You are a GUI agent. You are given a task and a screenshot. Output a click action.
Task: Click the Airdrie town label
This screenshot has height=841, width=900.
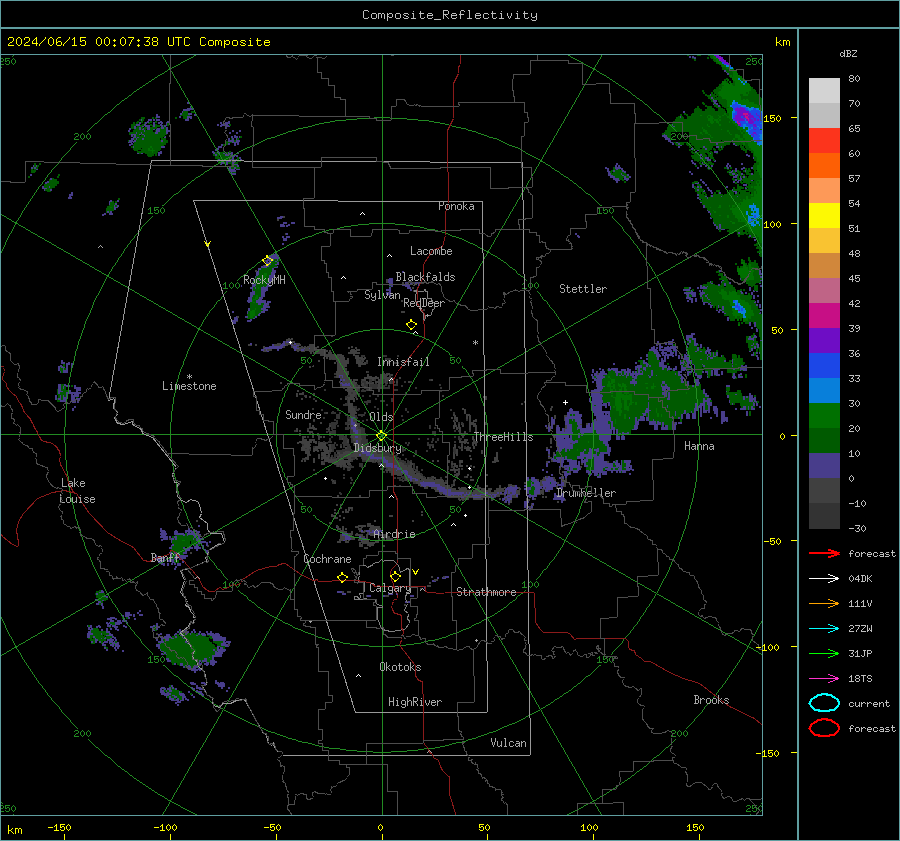click(394, 534)
